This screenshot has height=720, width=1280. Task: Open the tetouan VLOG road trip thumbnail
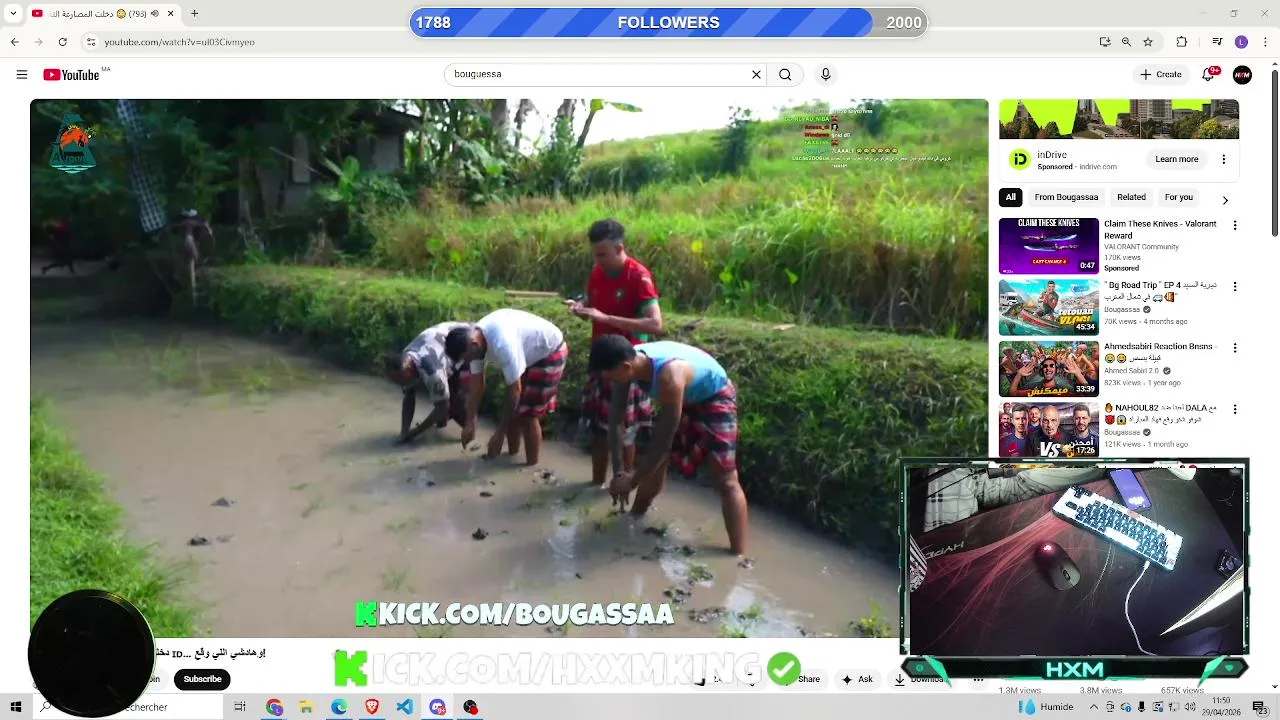click(1048, 307)
